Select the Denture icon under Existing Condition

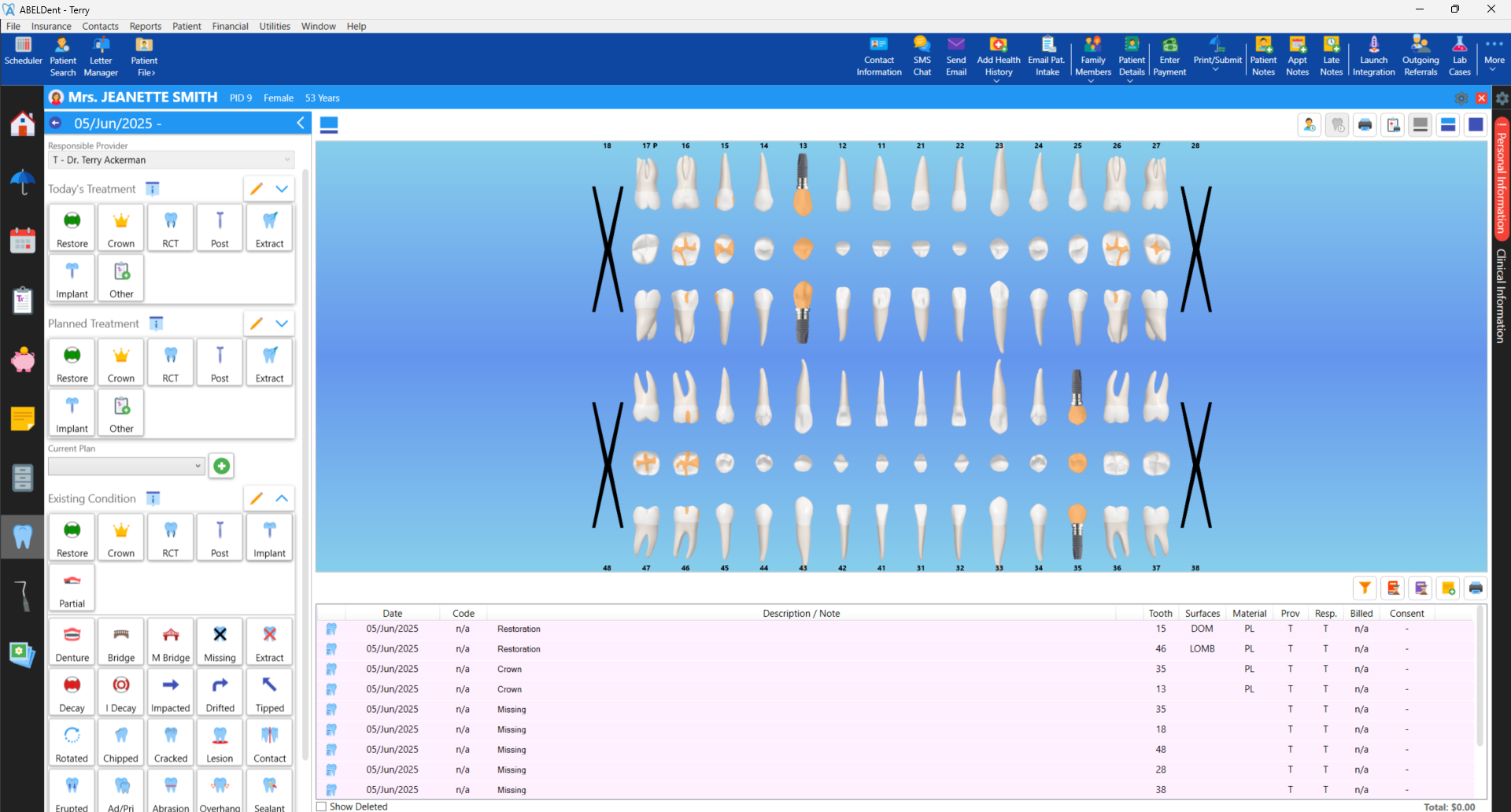[x=72, y=641]
